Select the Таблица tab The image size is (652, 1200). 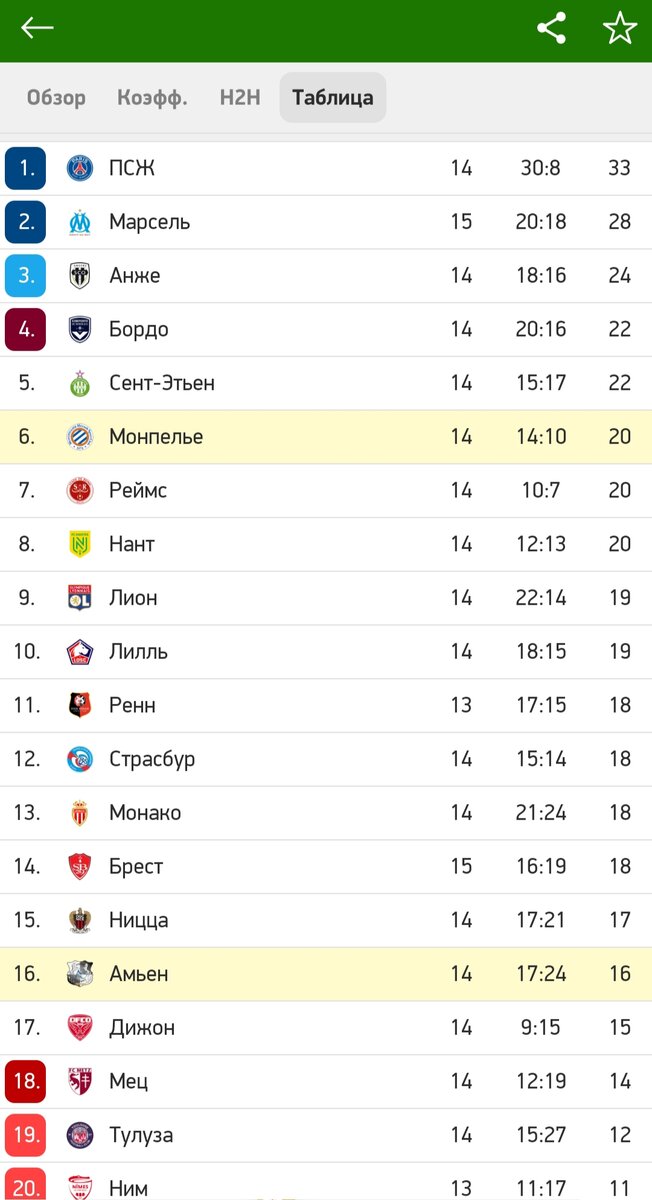333,98
